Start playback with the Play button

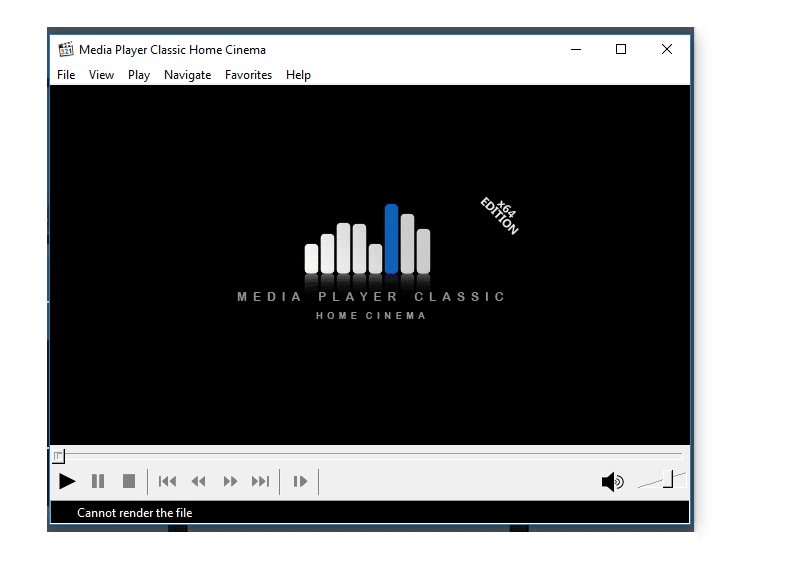(67, 482)
